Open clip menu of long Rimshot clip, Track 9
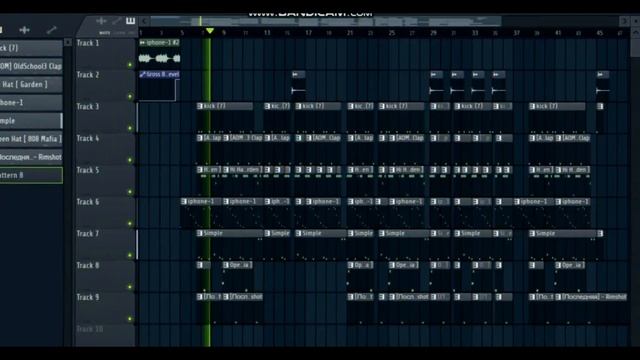Screen dimensions: 640x360 [x=559, y=297]
